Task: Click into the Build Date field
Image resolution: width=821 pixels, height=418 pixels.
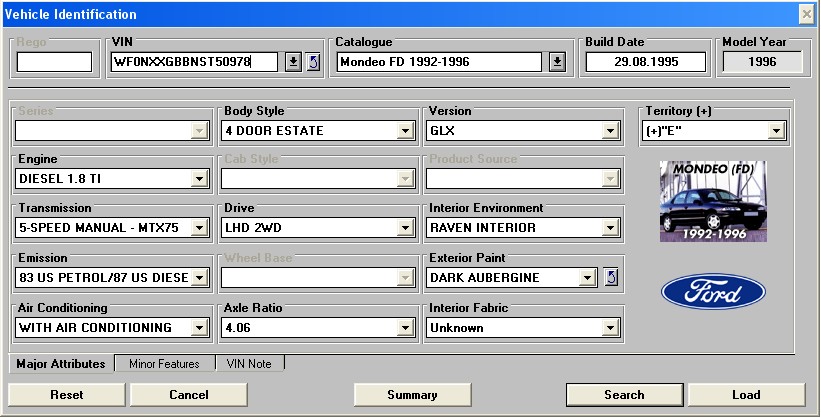Action: (645, 62)
